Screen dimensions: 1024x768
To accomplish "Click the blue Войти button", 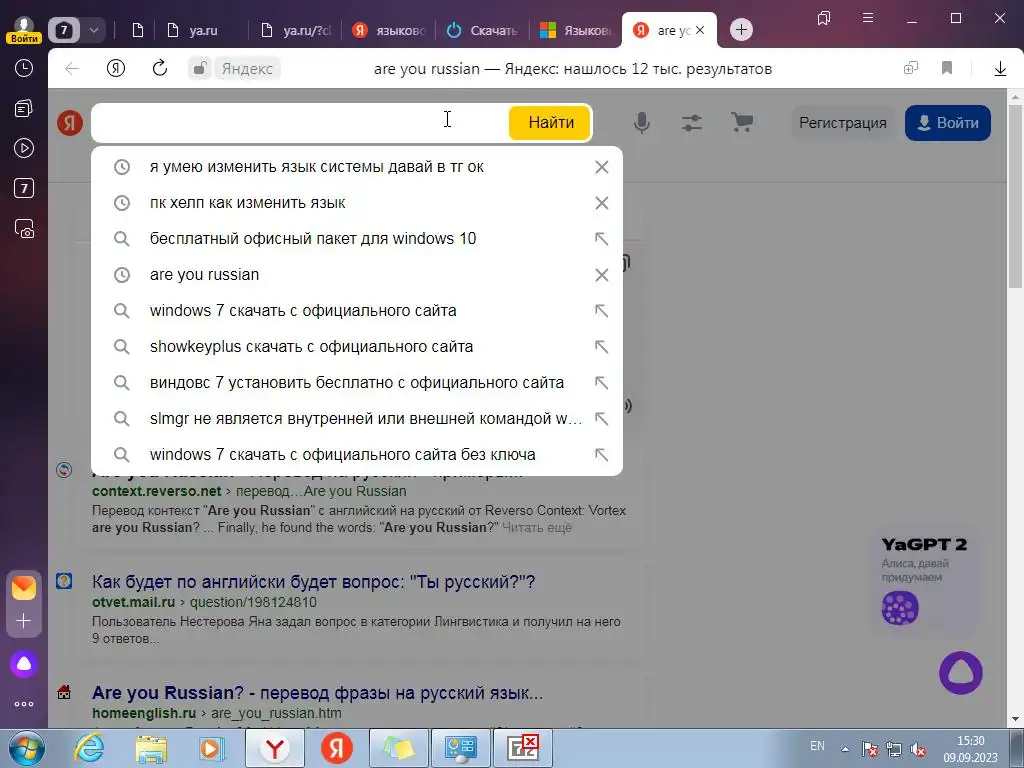I will pyautogui.click(x=948, y=123).
